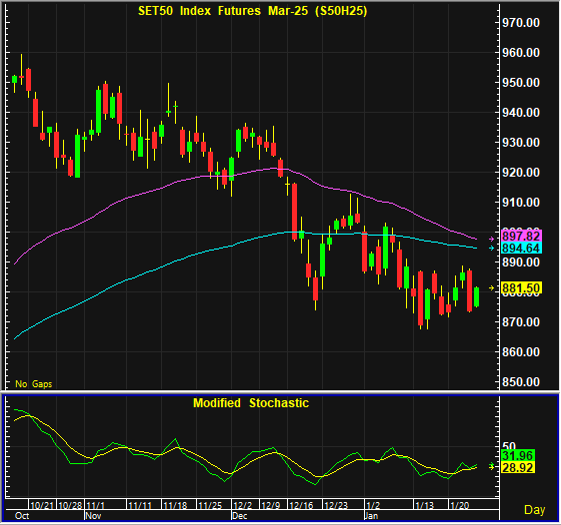561x525 pixels.
Task: Click the cyan arrow marker beside 894.64
Action: pyautogui.click(x=492, y=248)
